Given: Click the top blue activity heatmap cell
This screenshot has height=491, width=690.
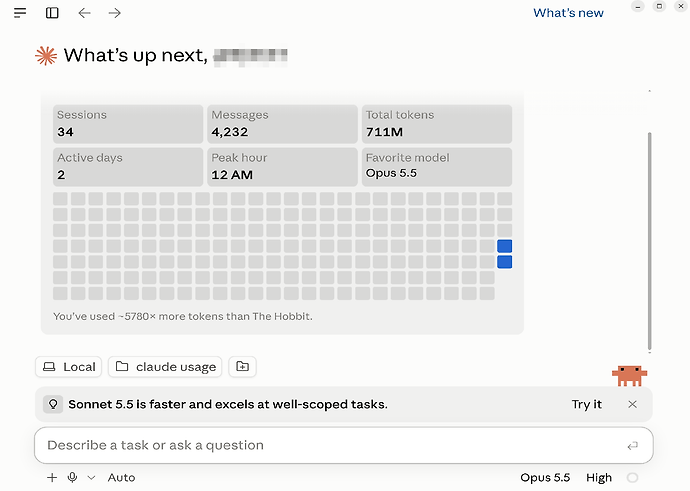Looking at the screenshot, I should pos(504,246).
